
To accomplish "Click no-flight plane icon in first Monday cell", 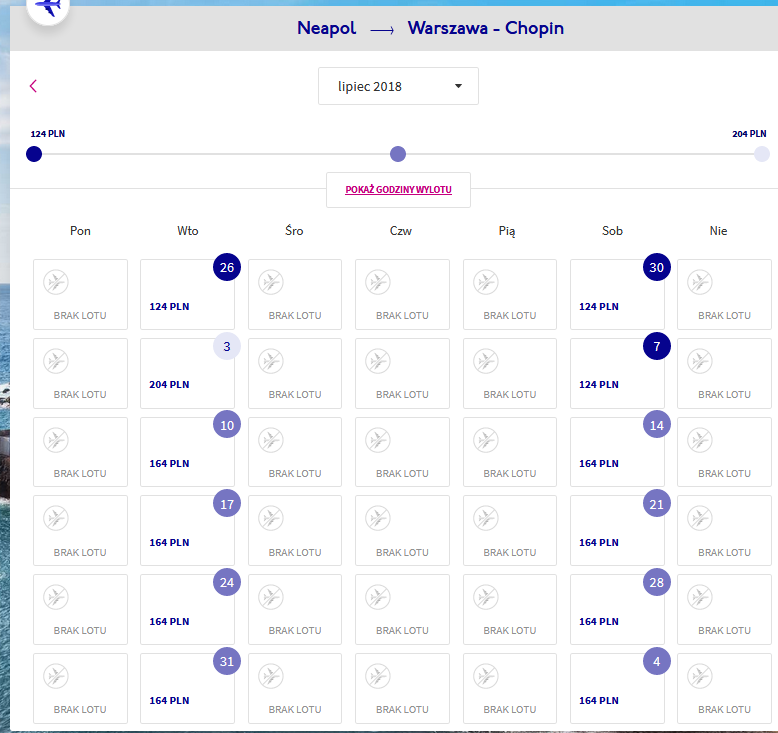I will tap(56, 282).
